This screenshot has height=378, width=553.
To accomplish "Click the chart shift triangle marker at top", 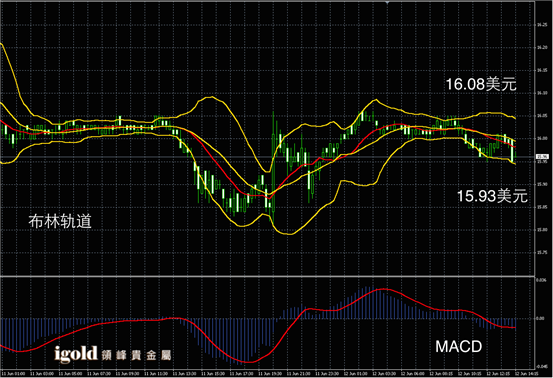I will click(387, 2).
